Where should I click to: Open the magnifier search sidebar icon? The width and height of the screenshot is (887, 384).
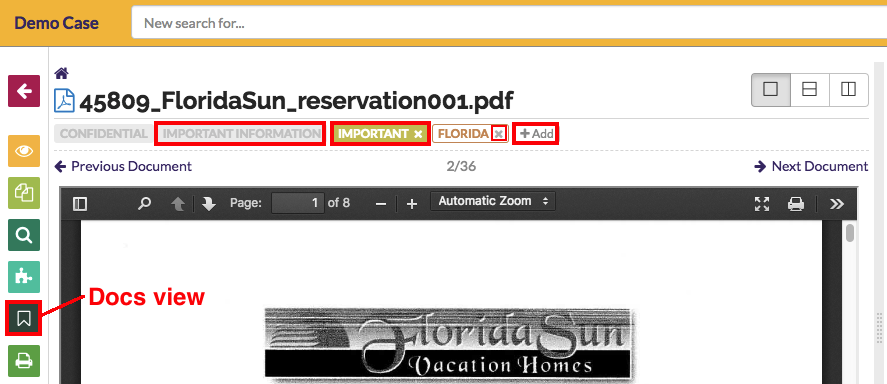click(24, 235)
